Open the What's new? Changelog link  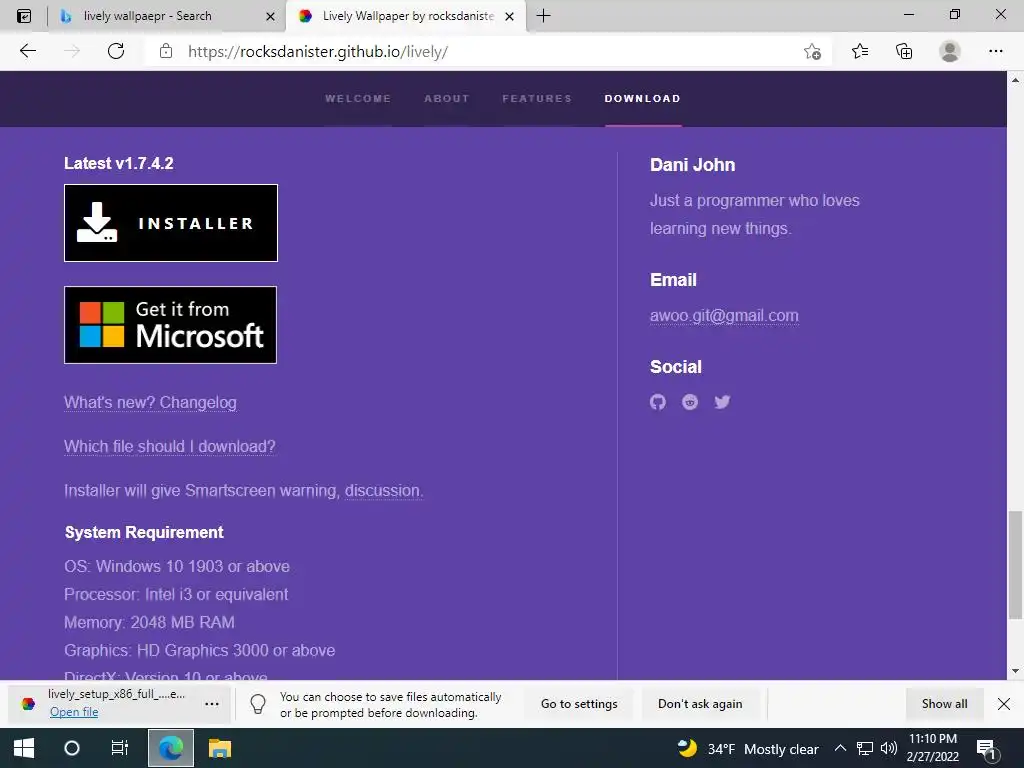pyautogui.click(x=150, y=402)
